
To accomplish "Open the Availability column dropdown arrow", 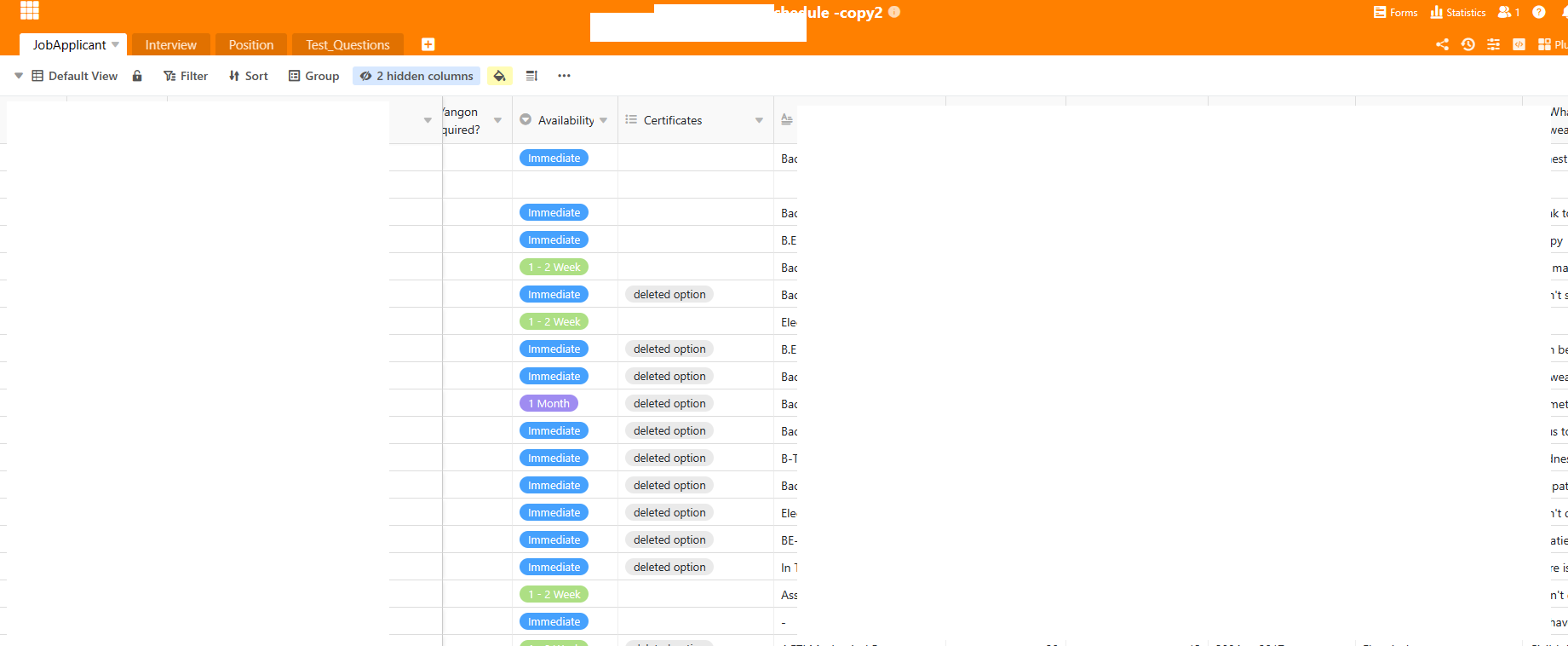I will point(603,120).
